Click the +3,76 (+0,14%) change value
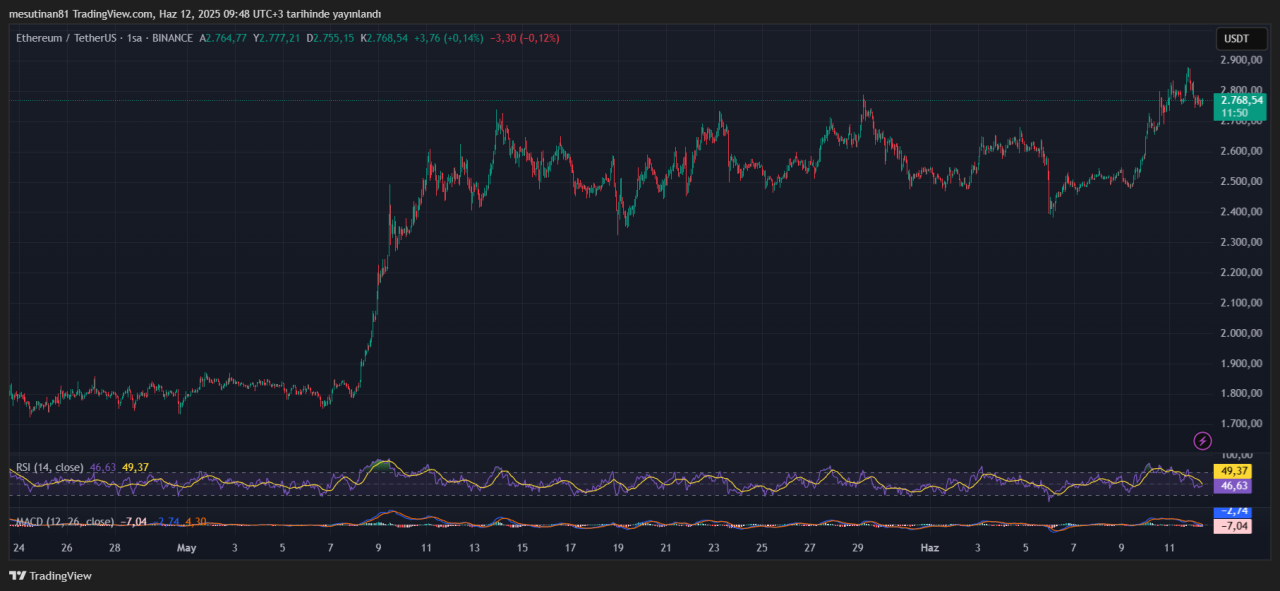The height and width of the screenshot is (591, 1280). tap(449, 38)
